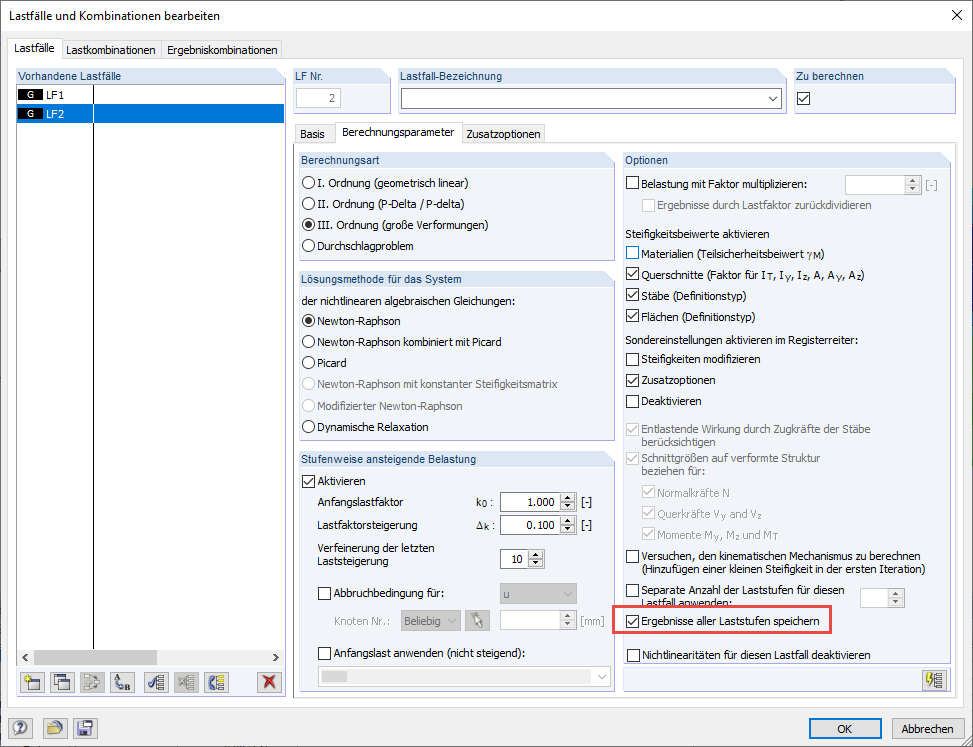The height and width of the screenshot is (747, 973).
Task: Switch to Ergebniskombinationen tab
Action: [x=222, y=50]
